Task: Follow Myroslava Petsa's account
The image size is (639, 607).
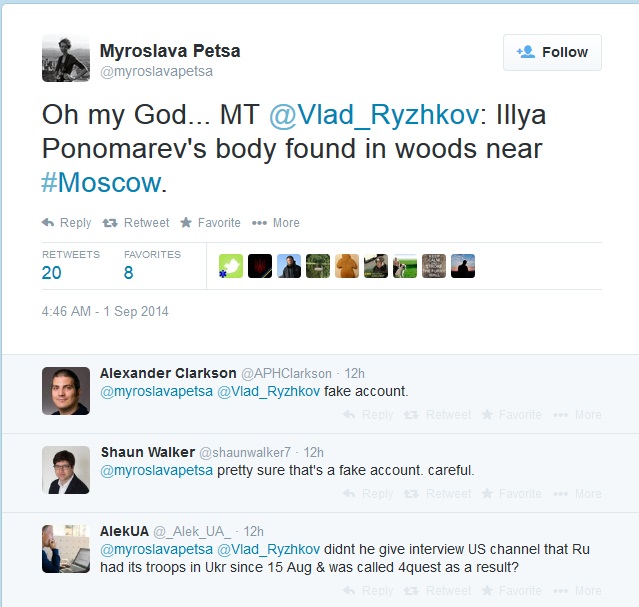Action: point(552,53)
